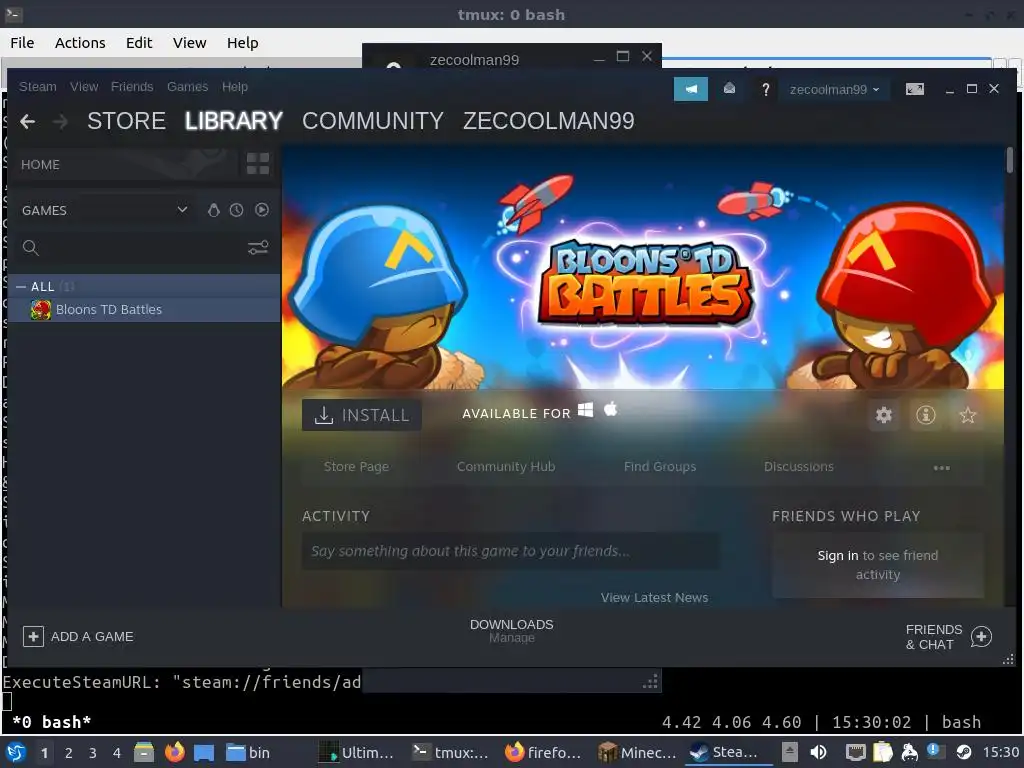Viewport: 1024px width, 768px height.
Task: Click the game page vertical scrollbar
Action: 1010,161
